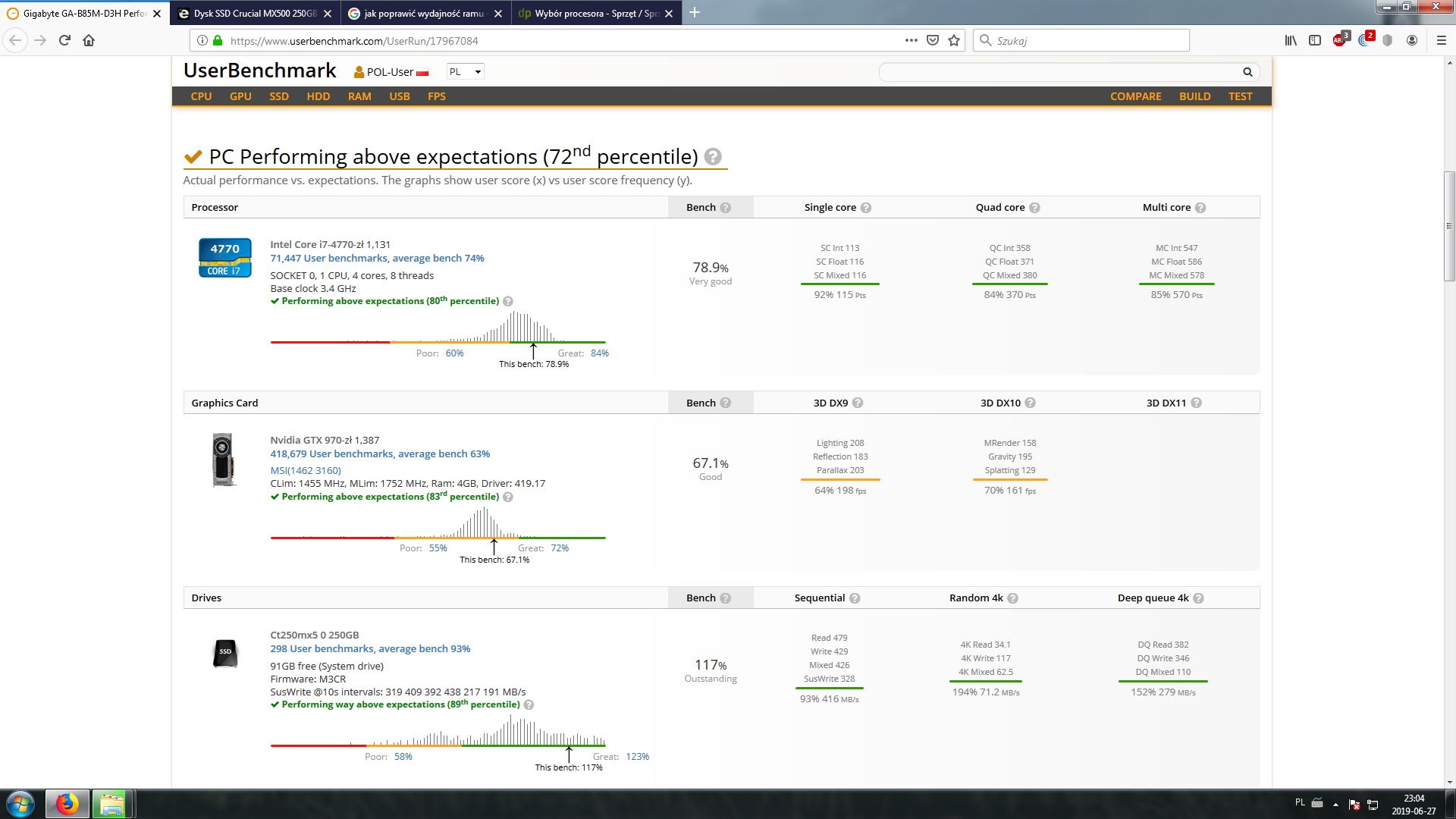Open the PL language dropdown
1456x819 pixels.
(x=465, y=72)
